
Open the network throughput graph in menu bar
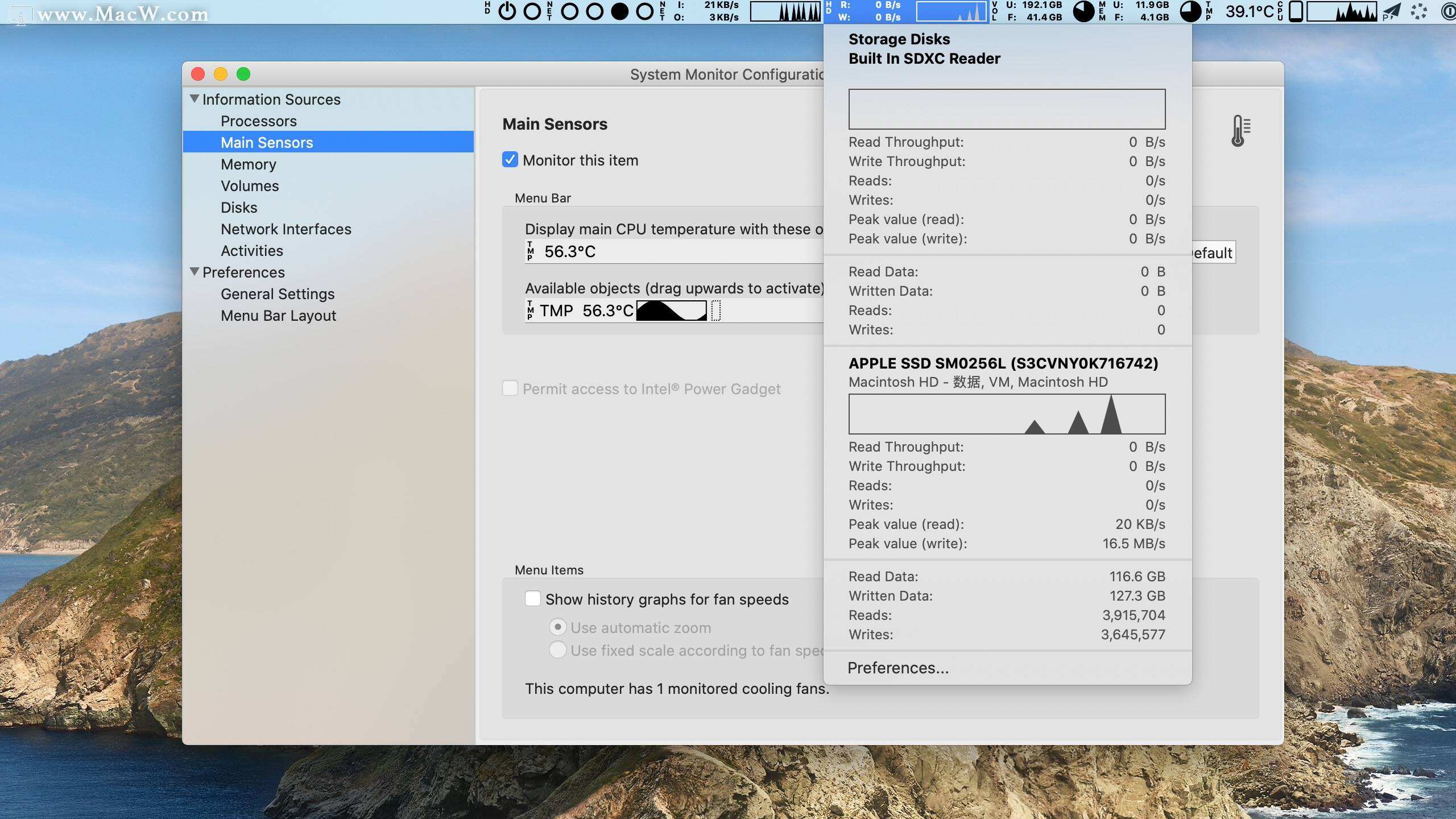click(785, 11)
